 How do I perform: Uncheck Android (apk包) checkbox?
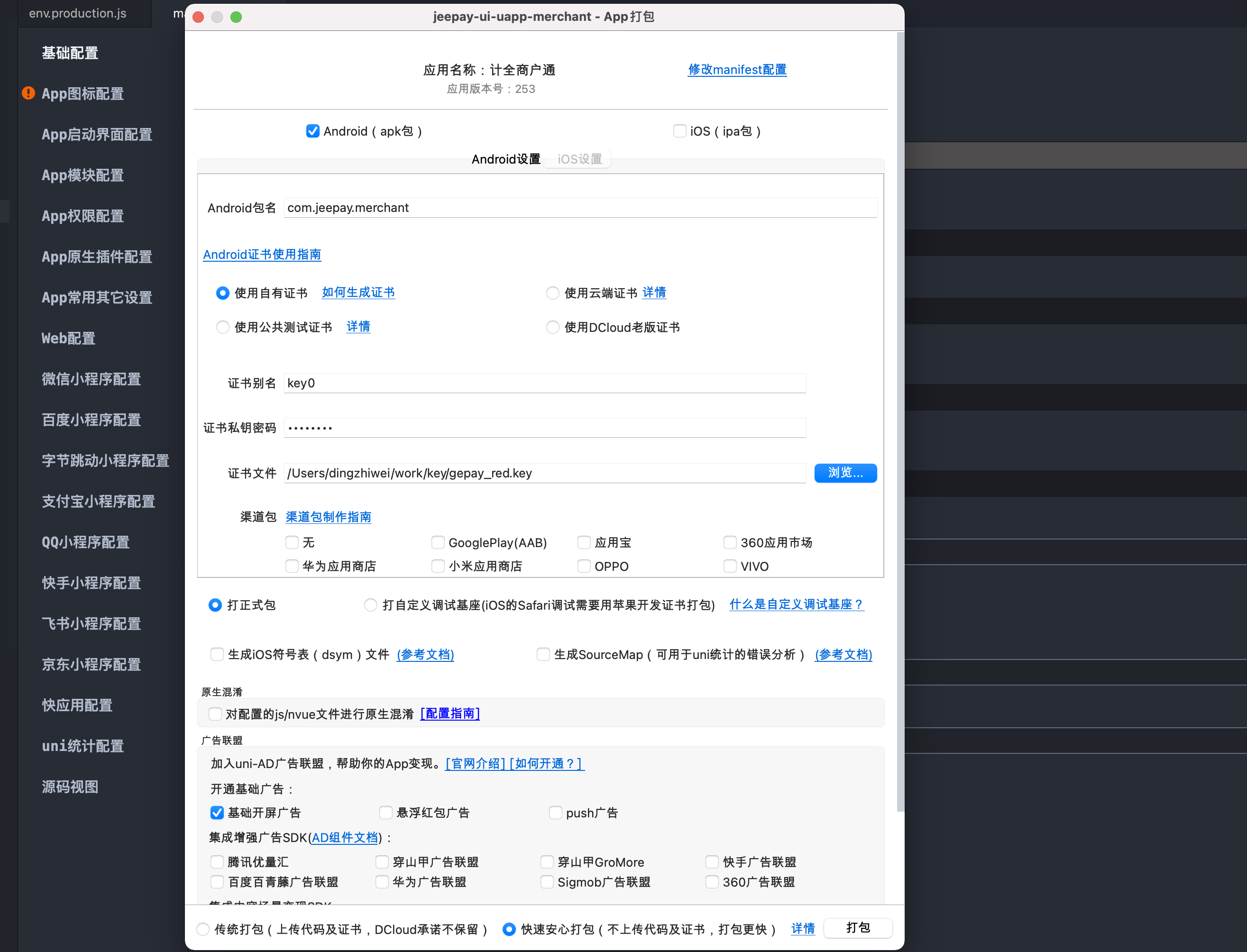point(313,131)
